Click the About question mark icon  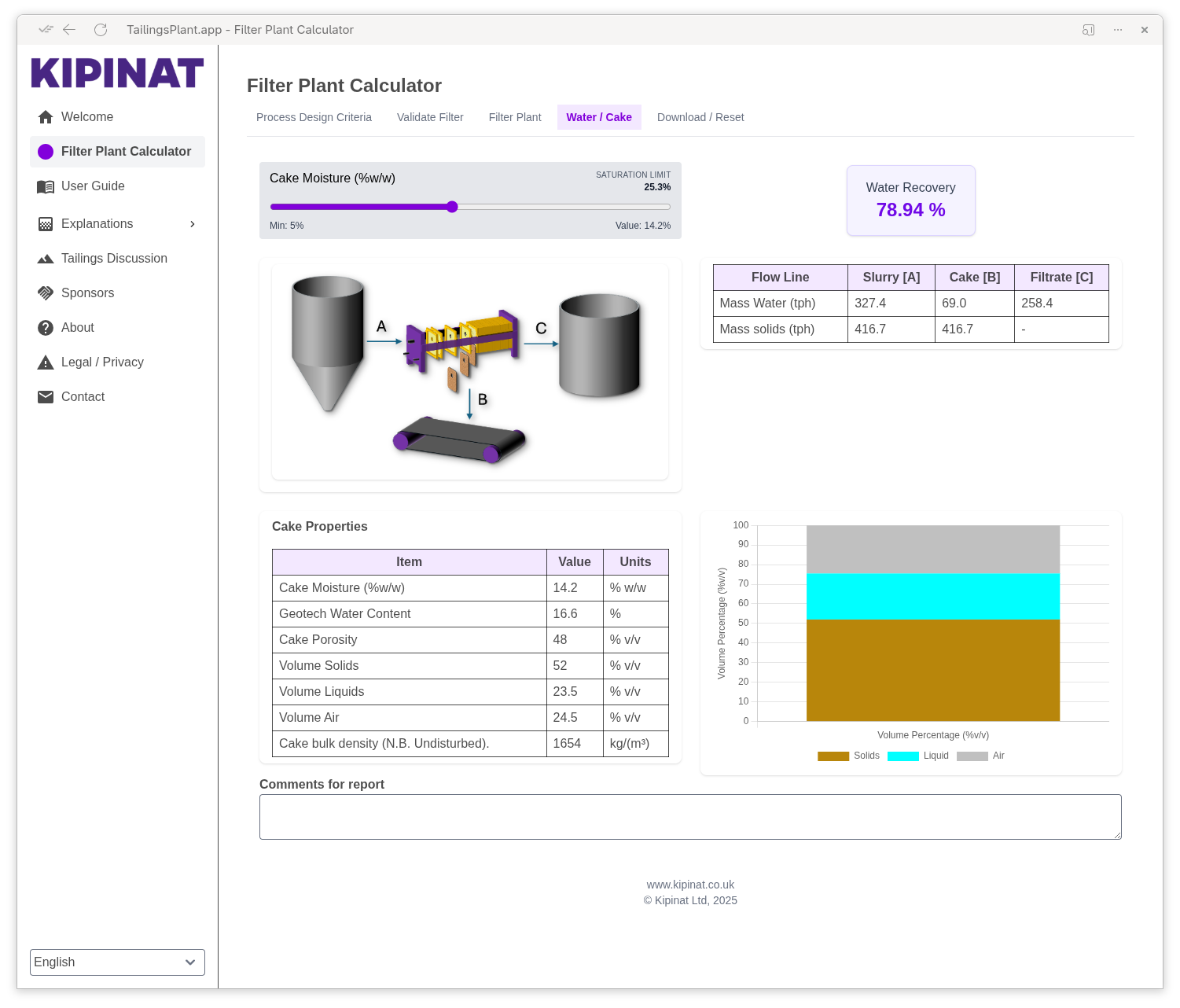(46, 328)
